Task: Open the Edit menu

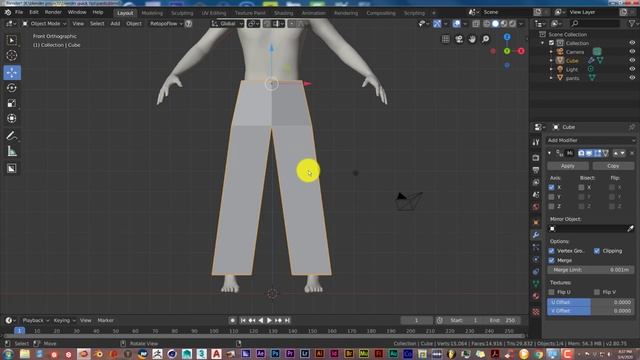Action: (x=34, y=12)
